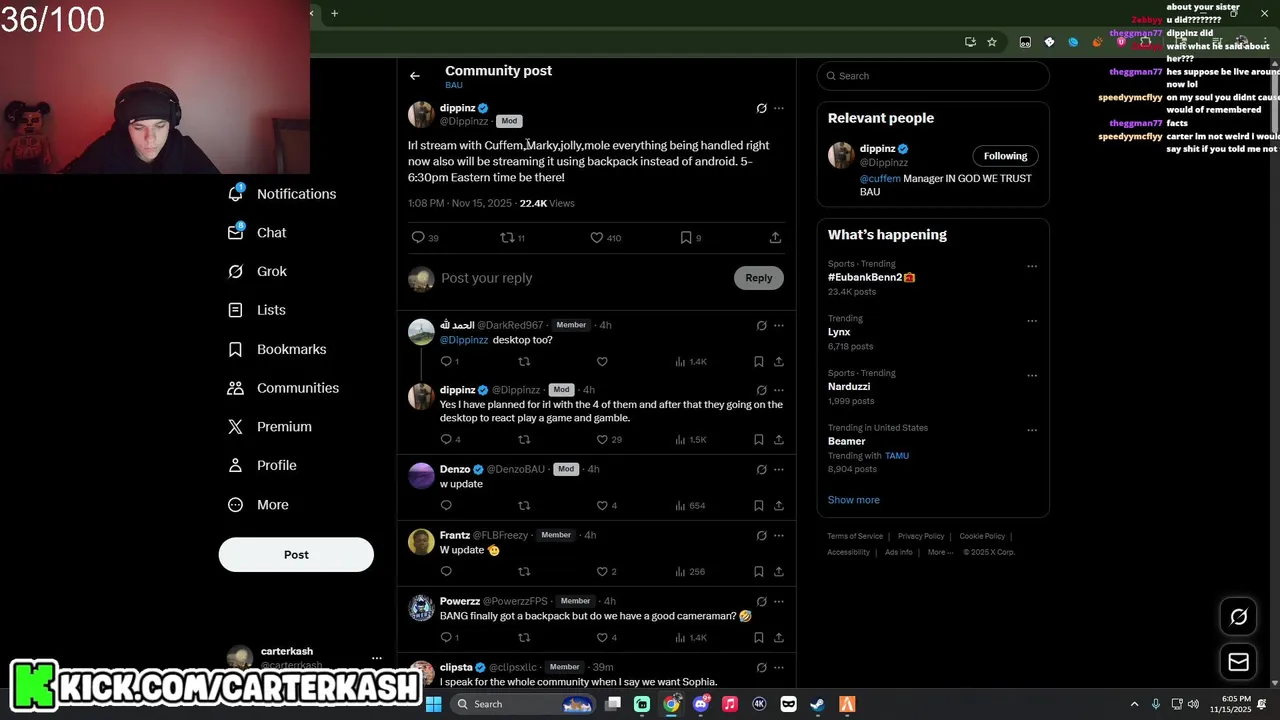Click reply icon showing 39 replies

click(x=425, y=238)
